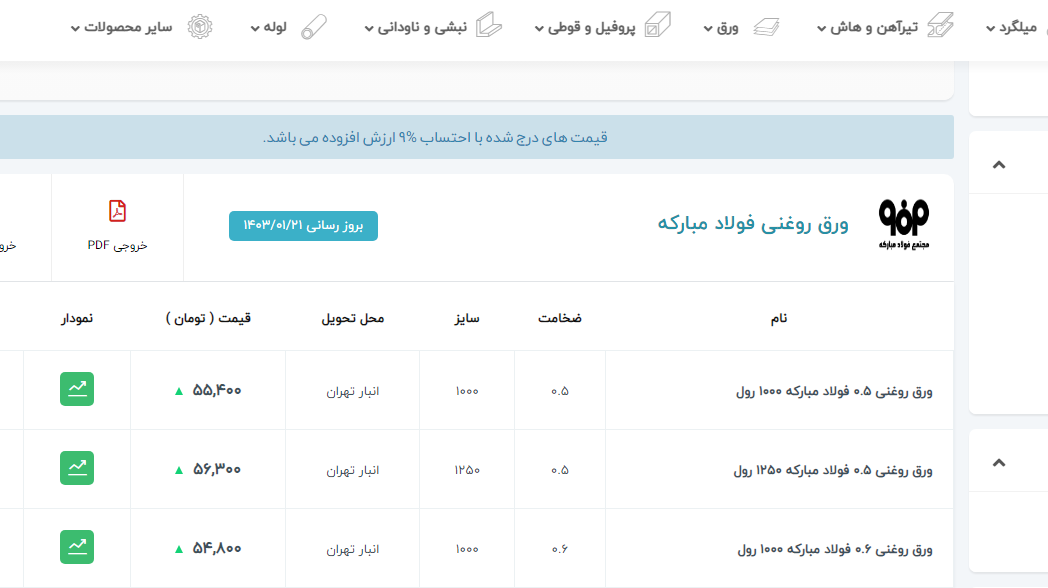
Task: Open chart for ورق روغنی 0.5 فولاد مبارکه 1000 رول
Action: pos(77,389)
